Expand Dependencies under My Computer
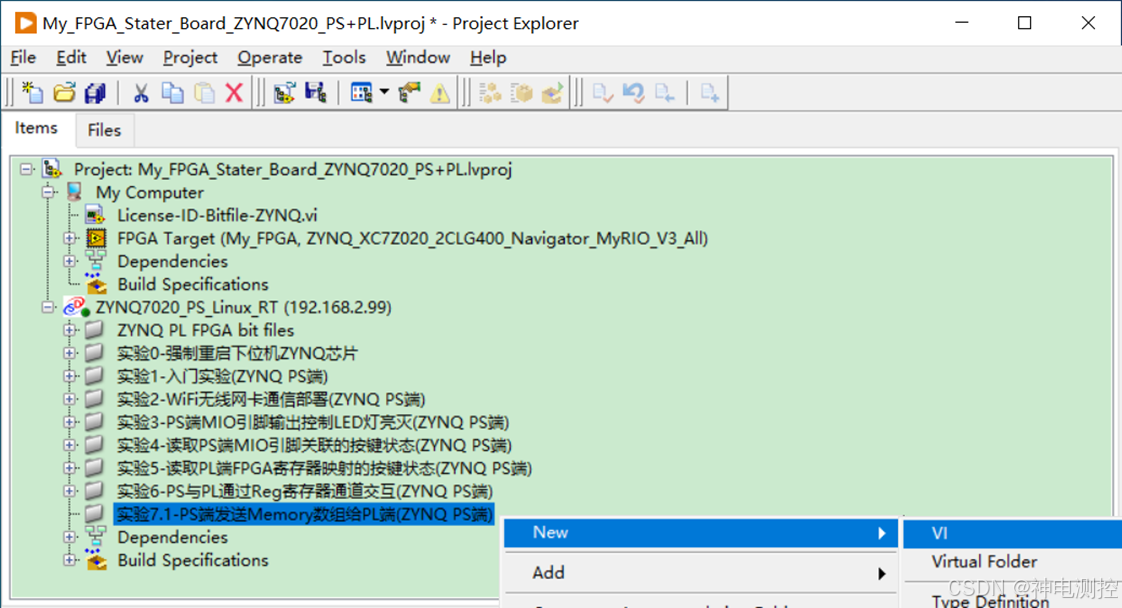The image size is (1122, 608). [69, 261]
